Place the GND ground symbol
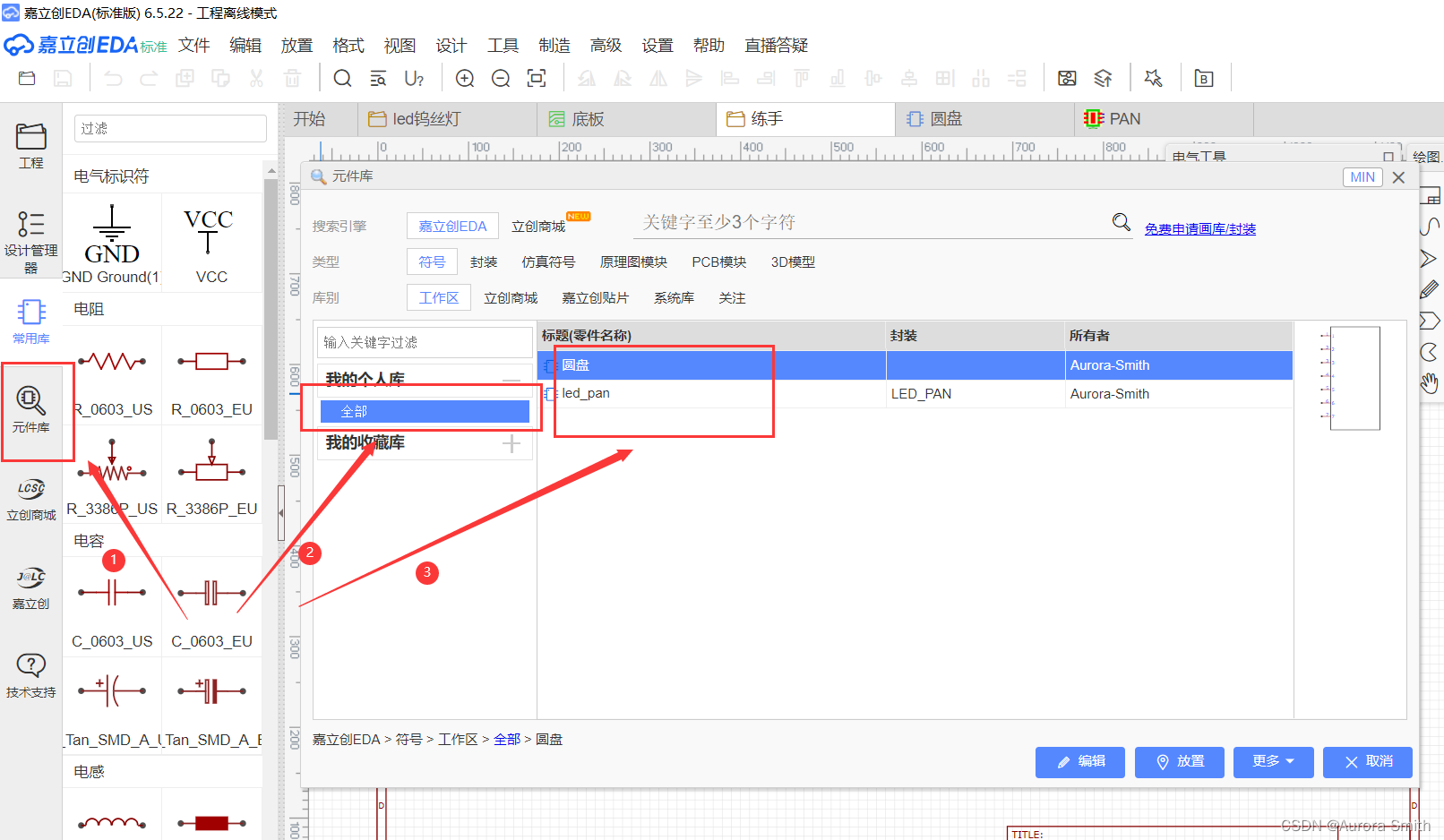Image resolution: width=1444 pixels, height=840 pixels. pyautogui.click(x=112, y=244)
